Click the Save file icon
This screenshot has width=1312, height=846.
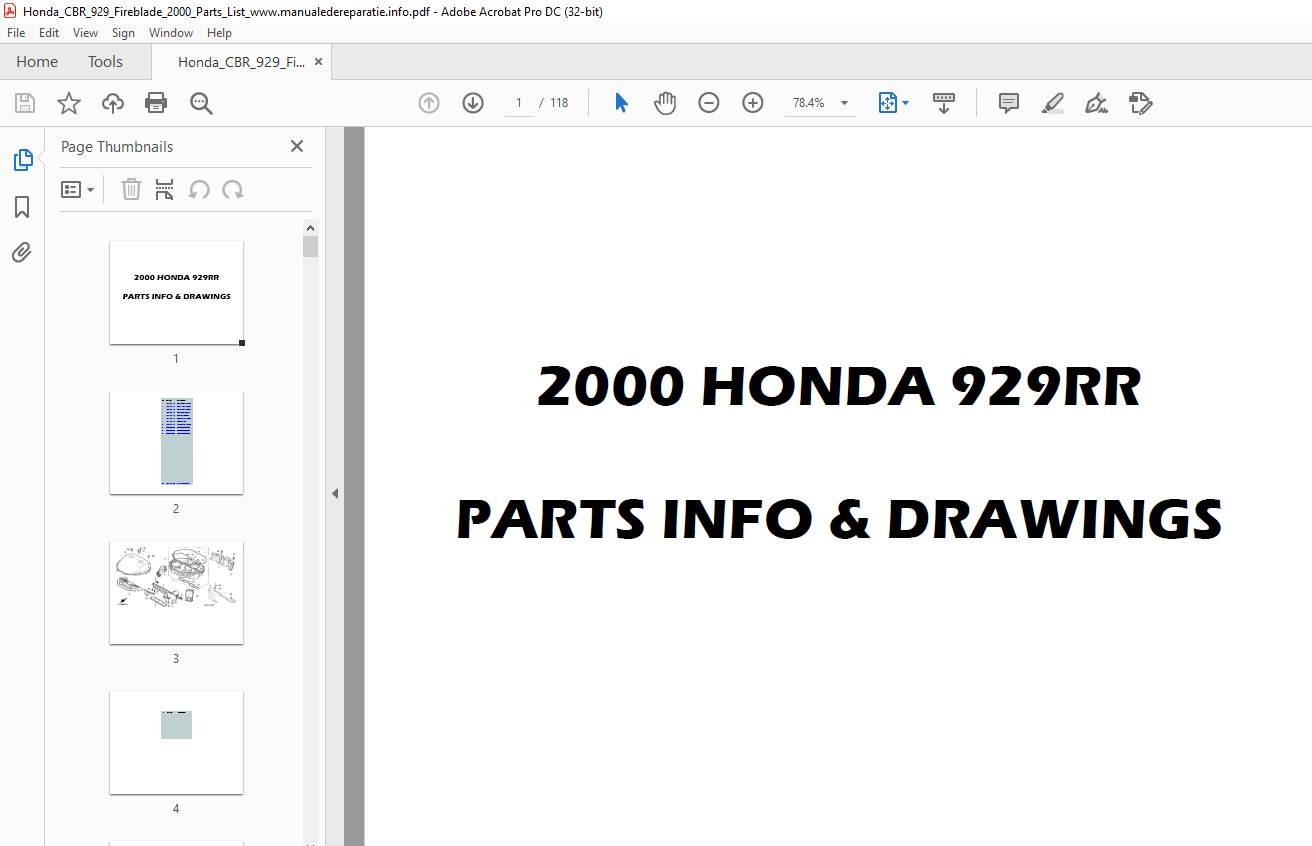25,103
